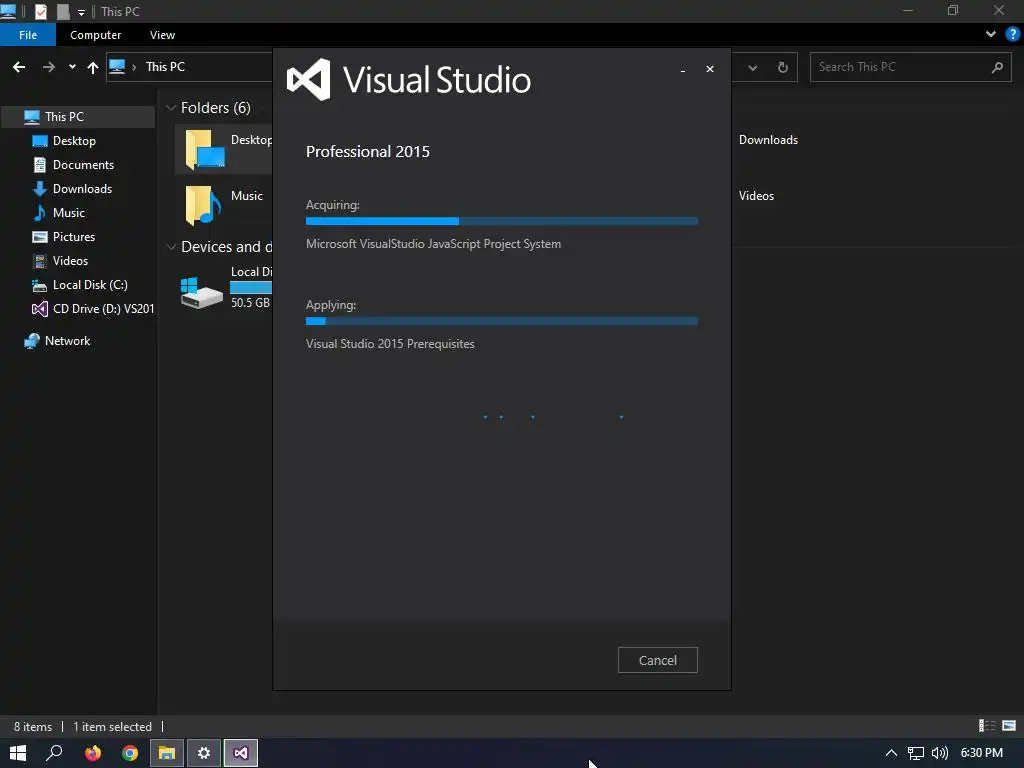Select Downloads in navigation pane
The height and width of the screenshot is (768, 1024).
[x=82, y=189]
